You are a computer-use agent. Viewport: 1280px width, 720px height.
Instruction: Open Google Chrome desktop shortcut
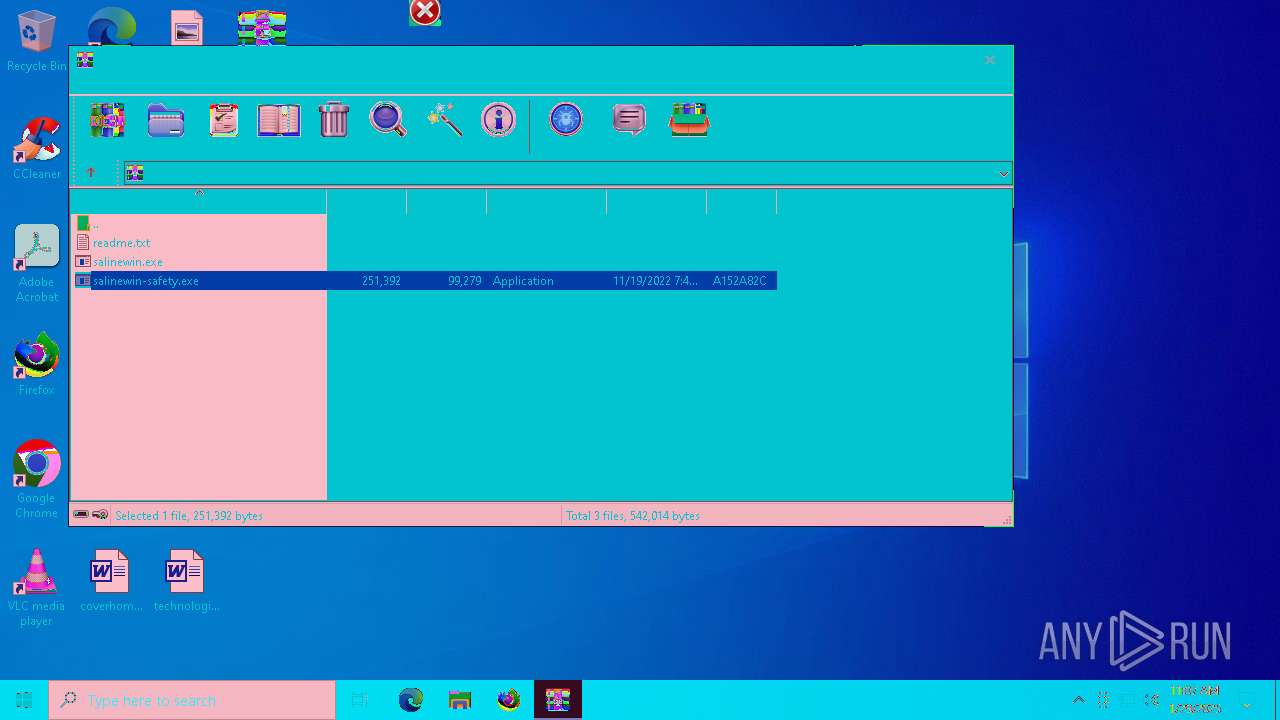click(x=36, y=480)
